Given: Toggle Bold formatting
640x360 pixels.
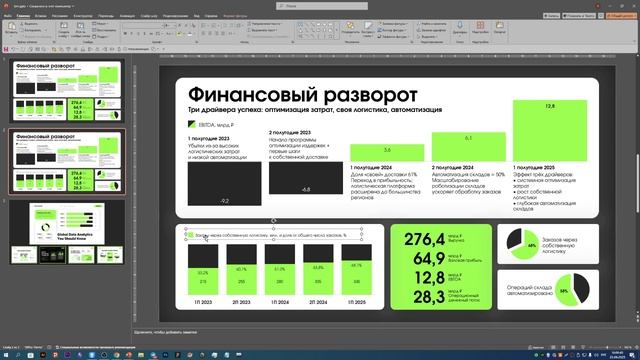Looking at the screenshot, I should click(125, 33).
